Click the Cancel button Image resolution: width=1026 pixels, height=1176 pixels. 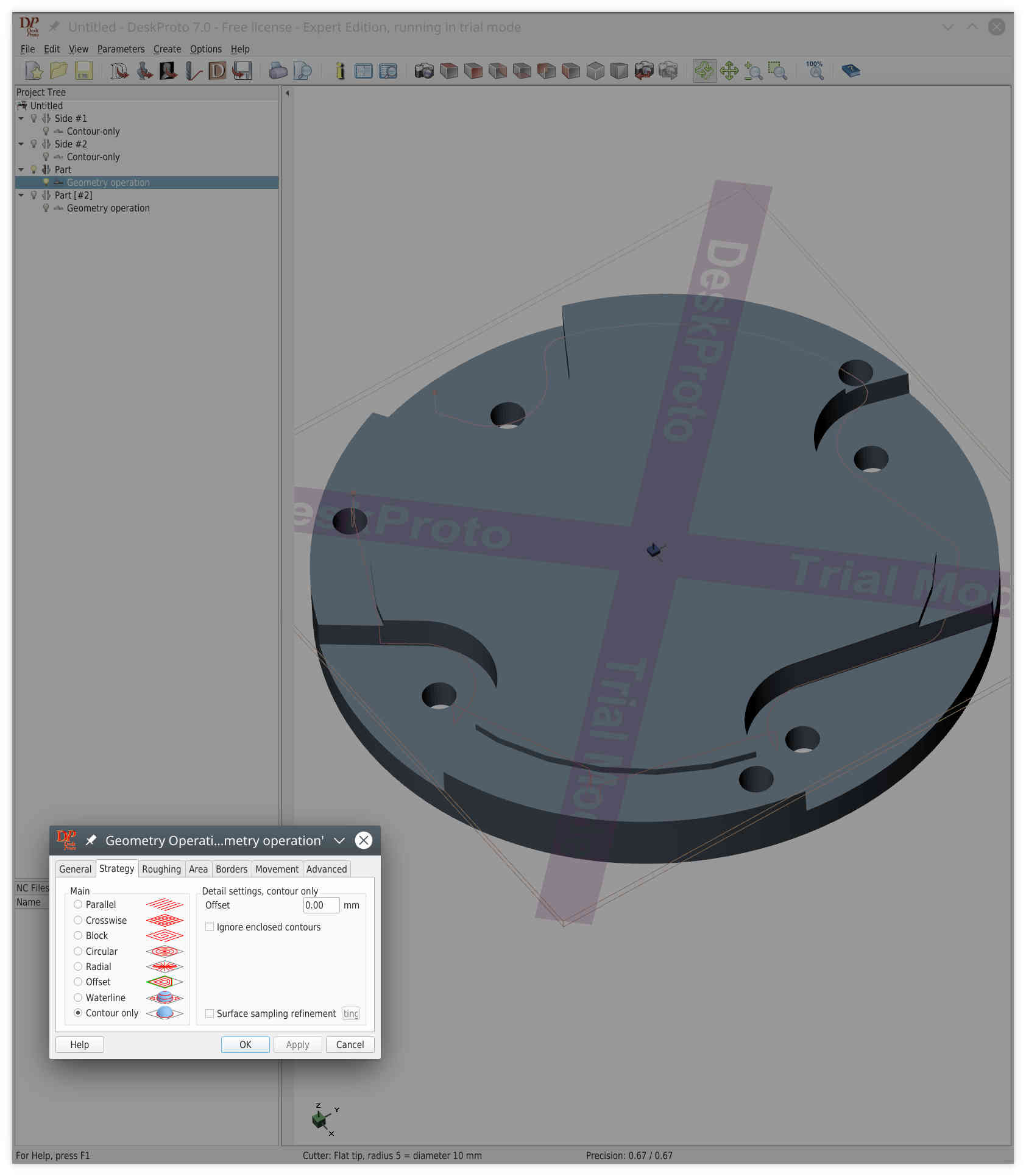[x=350, y=1044]
